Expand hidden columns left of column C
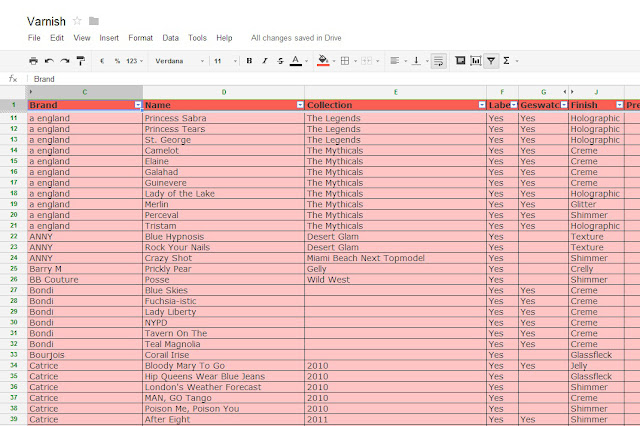640x426 pixels. [x=31, y=92]
